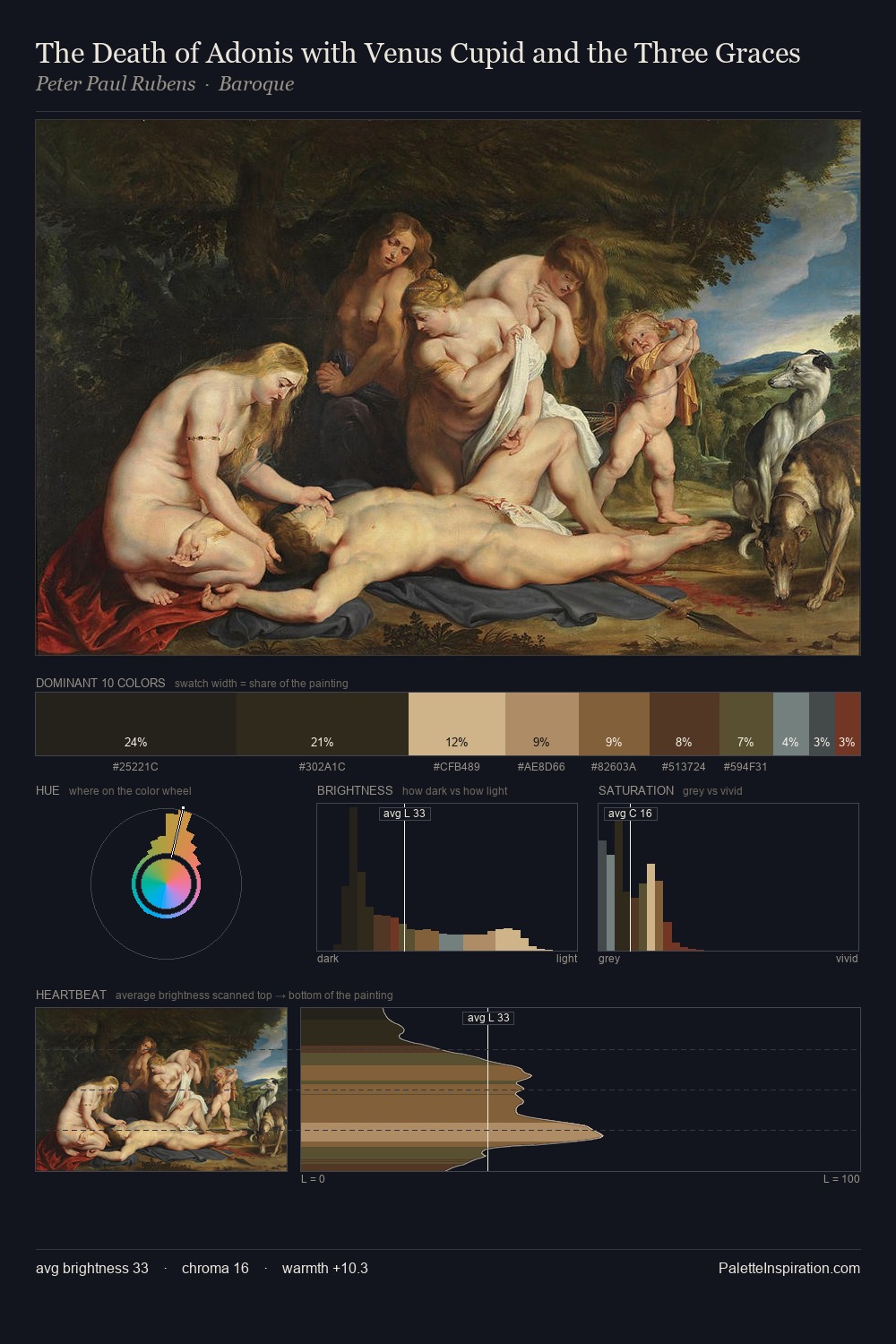Pick the 8% dark brown swatch #513724
Viewport: 896px width, 1344px height.
[684, 724]
